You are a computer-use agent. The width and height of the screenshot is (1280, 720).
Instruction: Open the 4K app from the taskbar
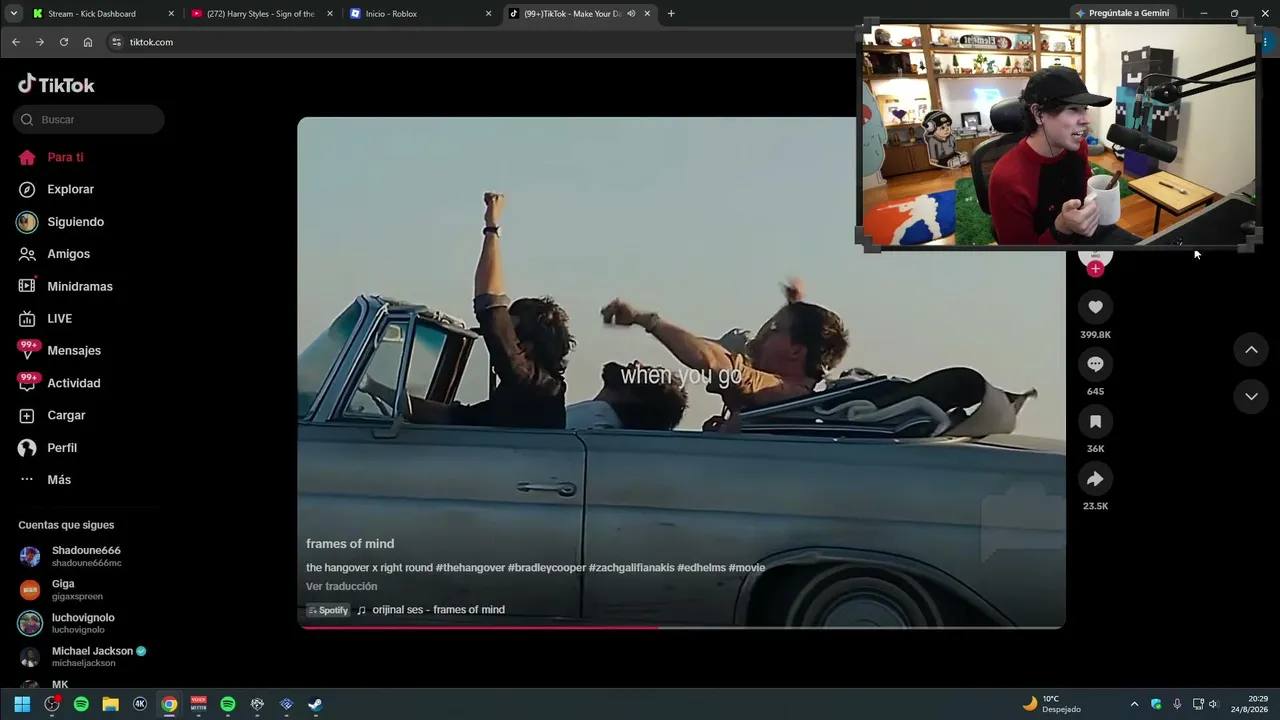coord(140,704)
